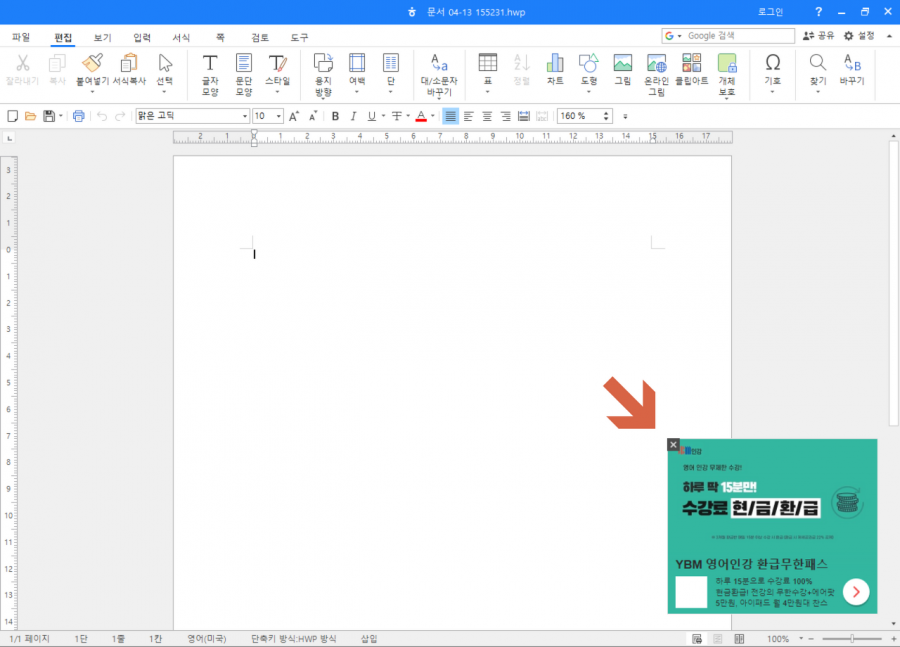
Task: Open the toolbar overflow options arrow
Action: coord(625,117)
